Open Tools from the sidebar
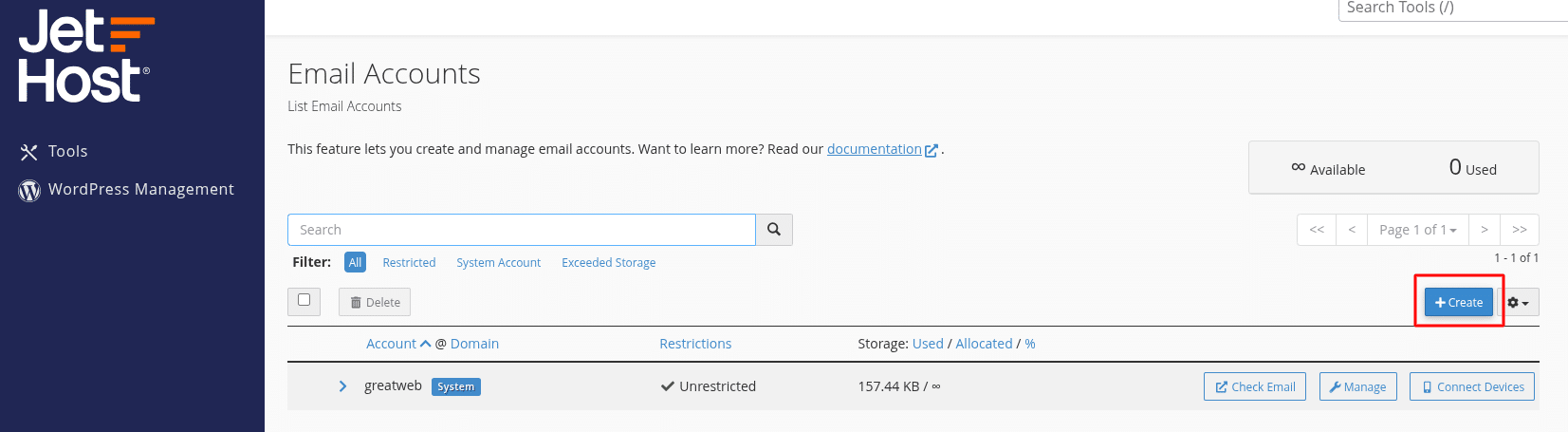 67,152
